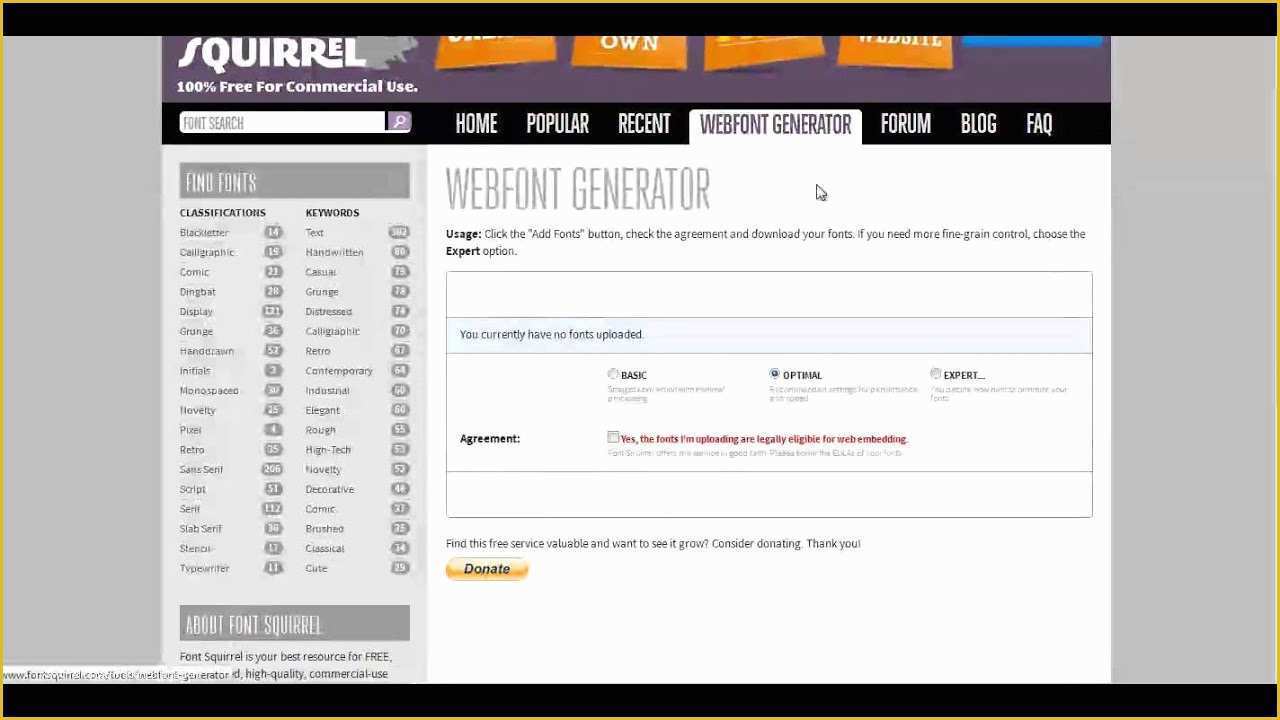Open the RECENT nav item

click(644, 124)
